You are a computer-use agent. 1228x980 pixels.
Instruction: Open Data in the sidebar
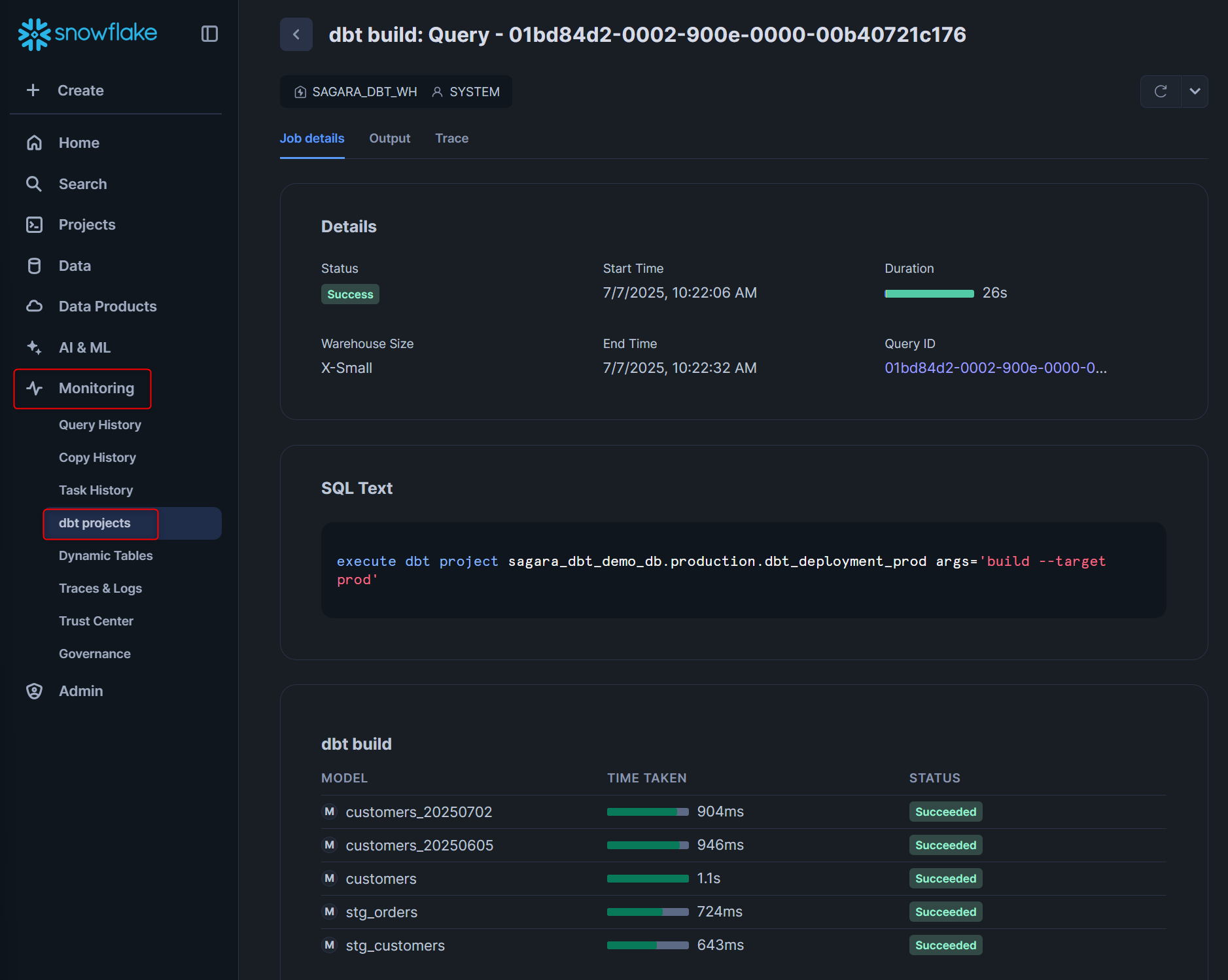tap(75, 266)
